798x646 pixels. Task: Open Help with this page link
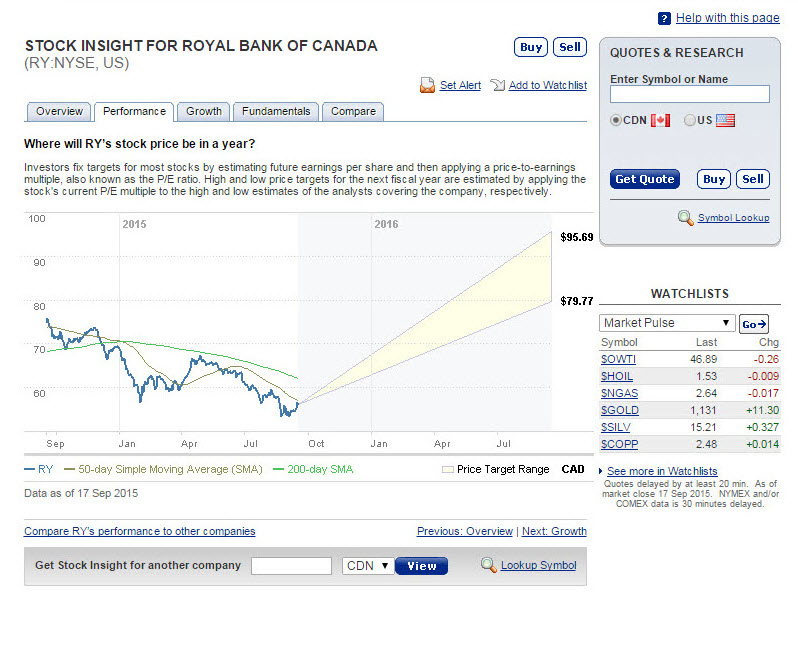coord(728,18)
